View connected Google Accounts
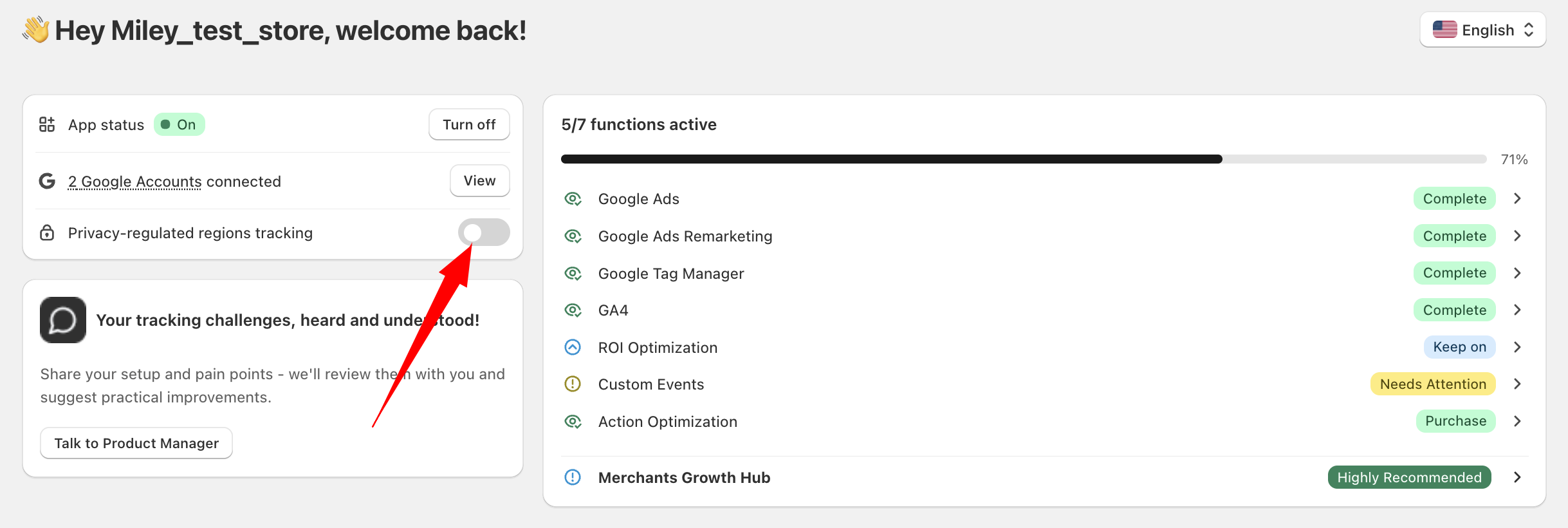 (x=480, y=181)
